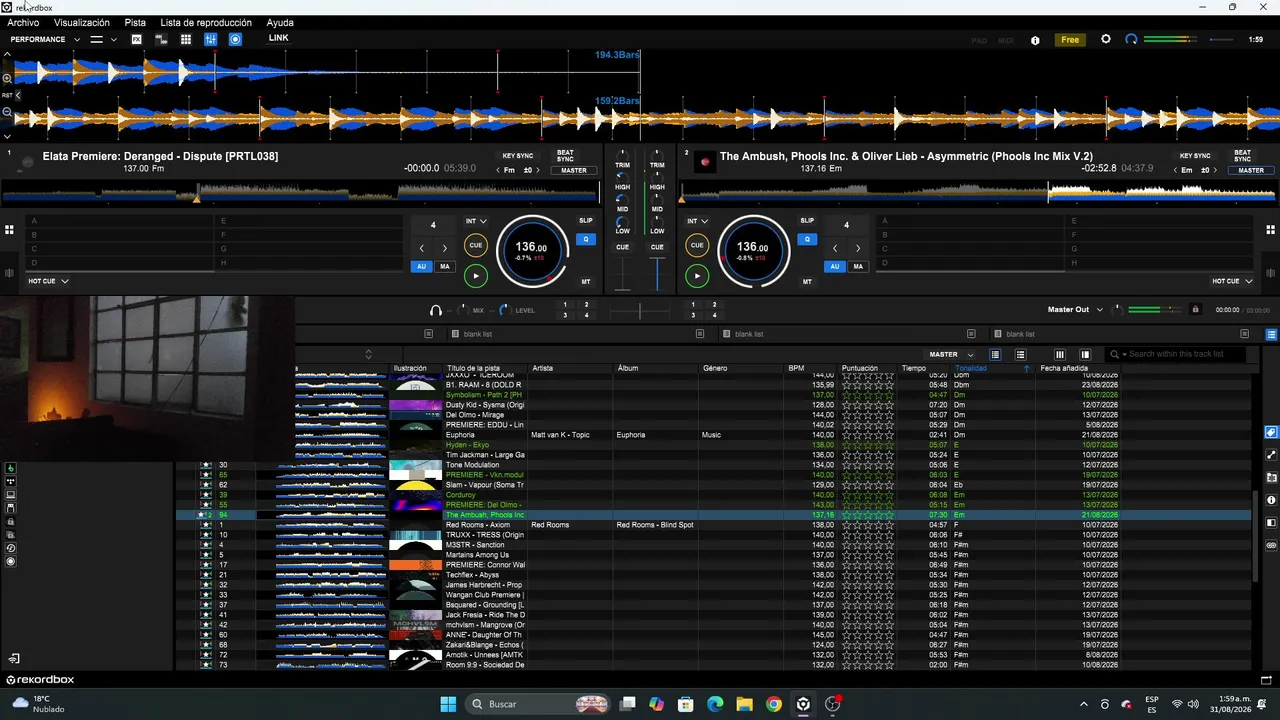
Task: Toggle BEAT SYNC on deck 1
Action: (565, 156)
